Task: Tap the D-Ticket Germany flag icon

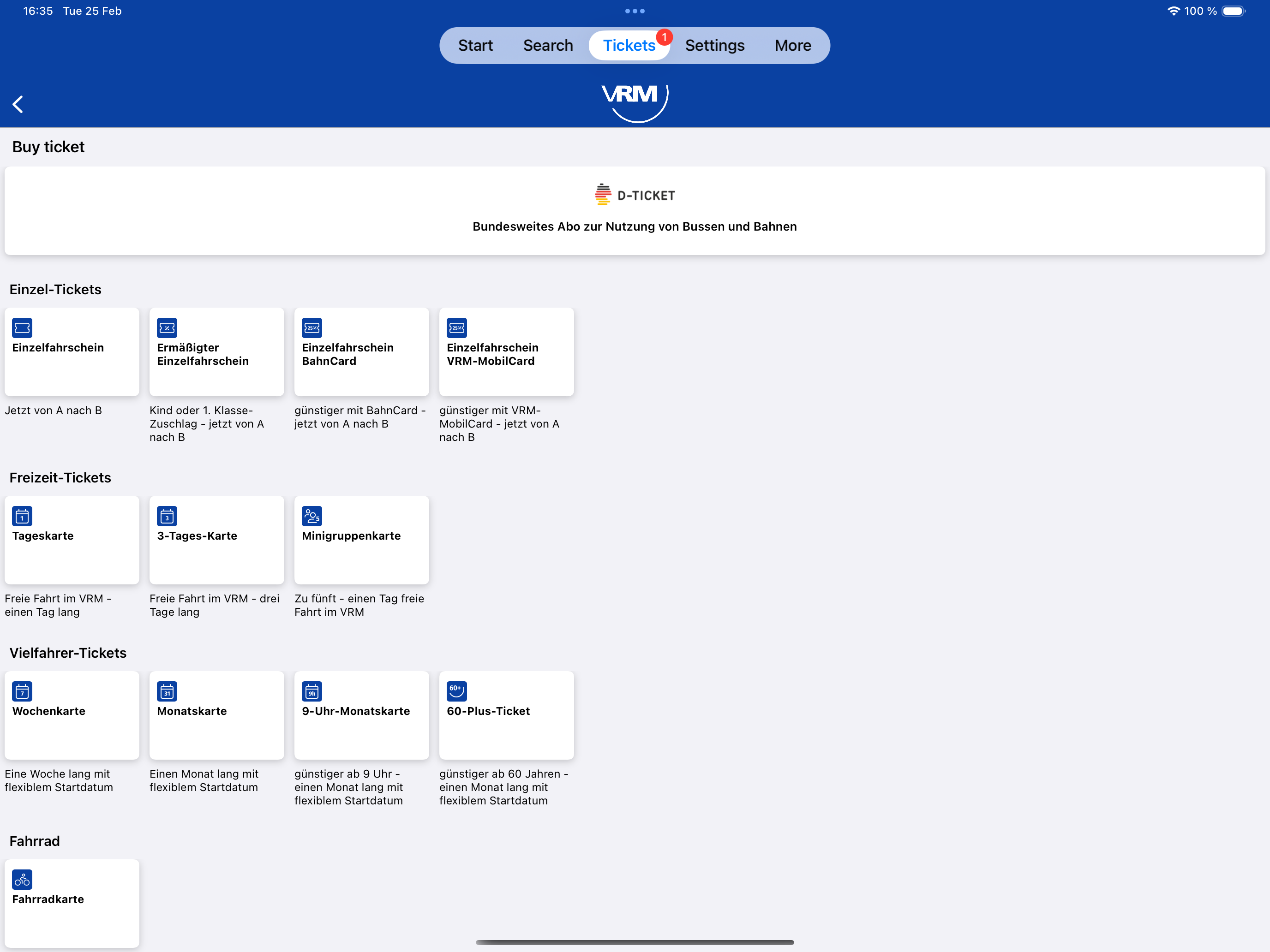Action: tap(603, 195)
